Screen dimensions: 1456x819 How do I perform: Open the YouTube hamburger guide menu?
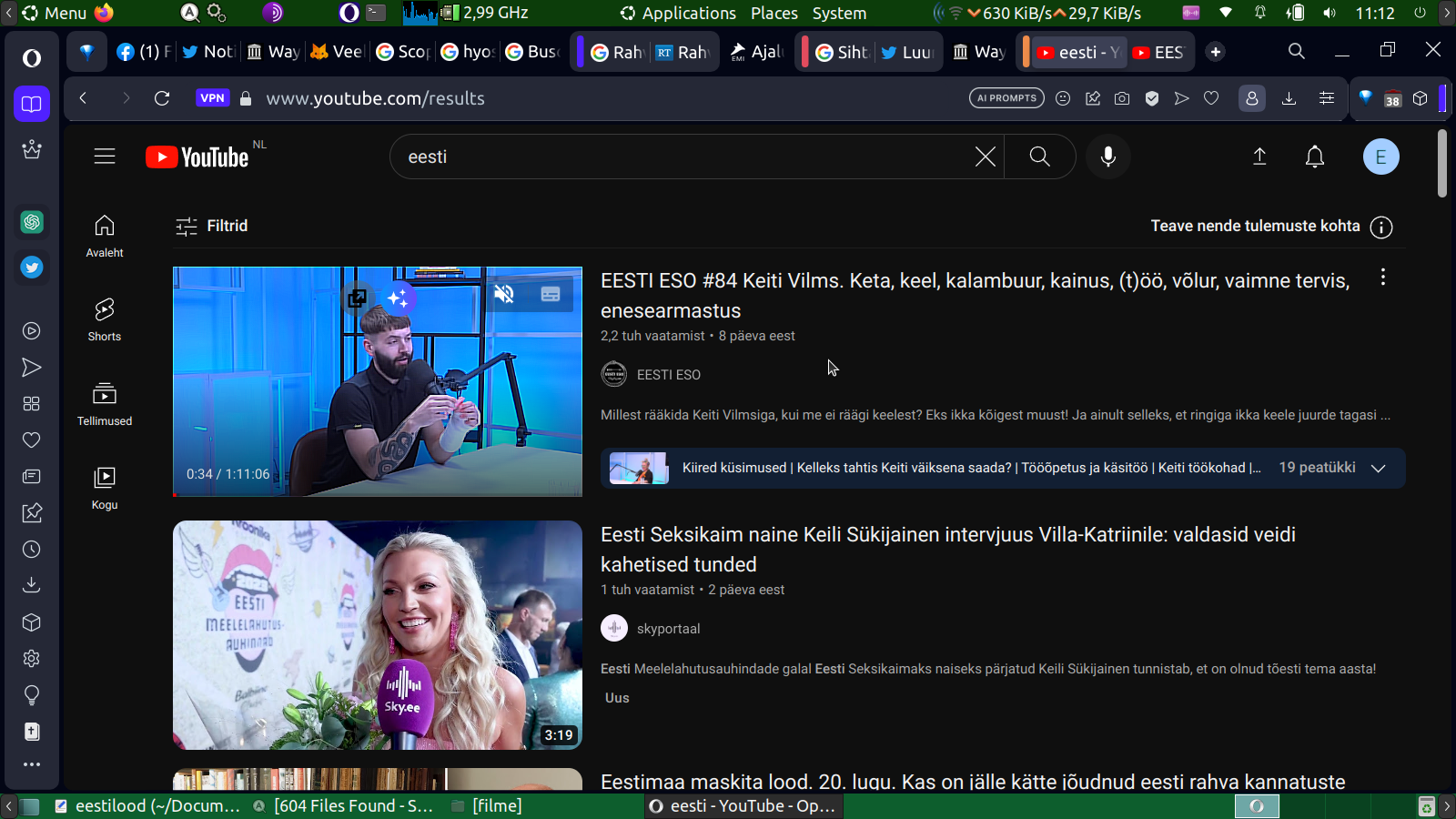coord(105,157)
